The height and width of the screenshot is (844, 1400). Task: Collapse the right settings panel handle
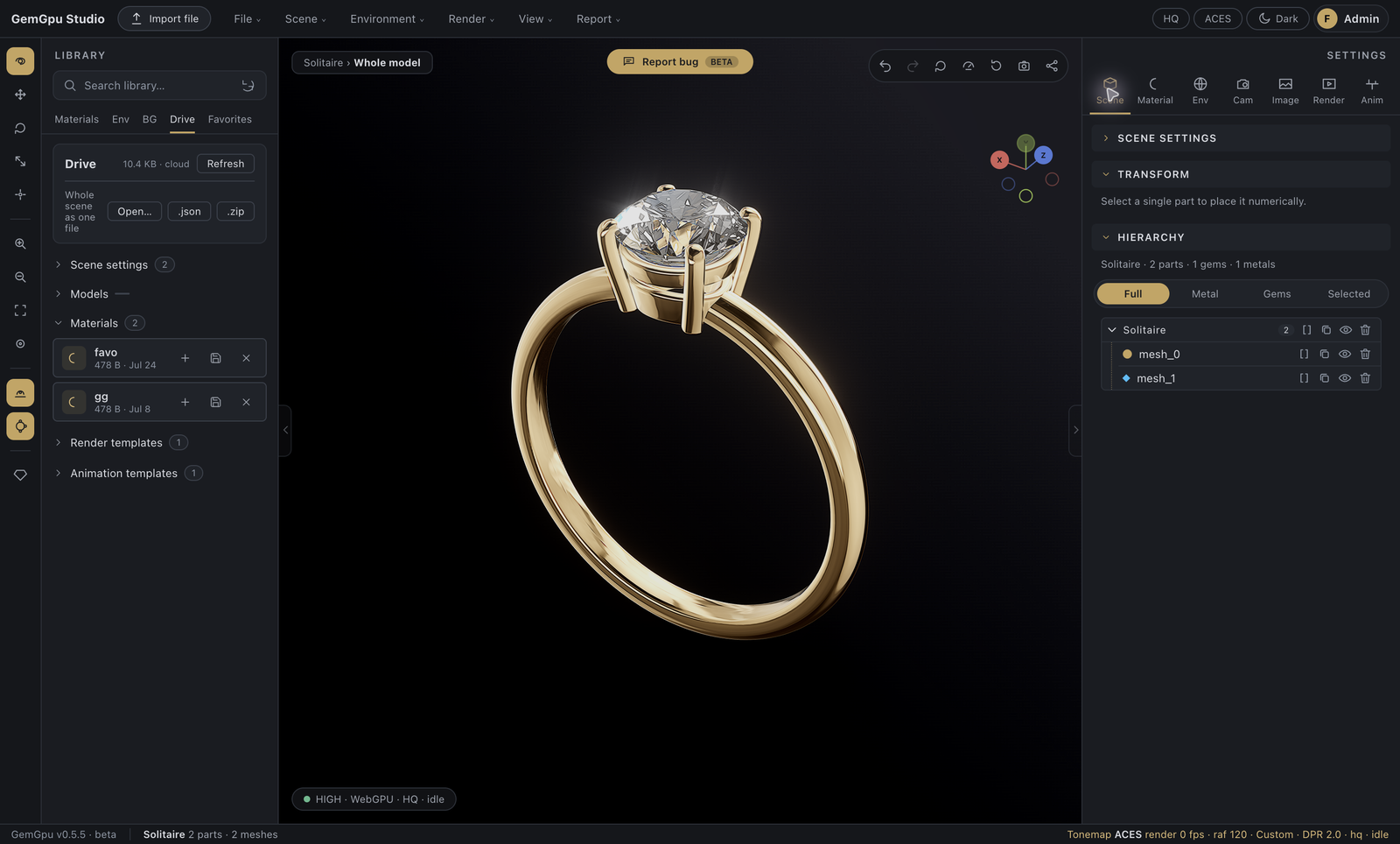point(1075,430)
